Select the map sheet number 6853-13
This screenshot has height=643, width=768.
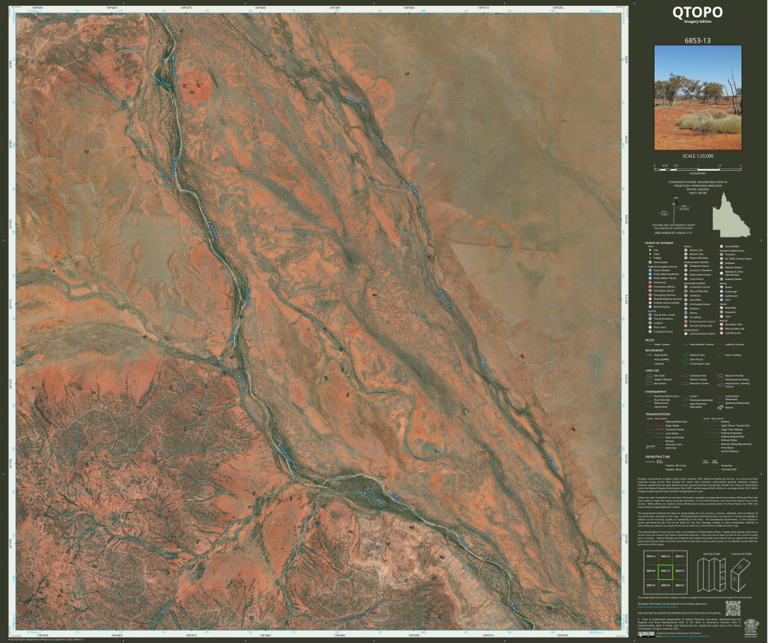point(697,41)
